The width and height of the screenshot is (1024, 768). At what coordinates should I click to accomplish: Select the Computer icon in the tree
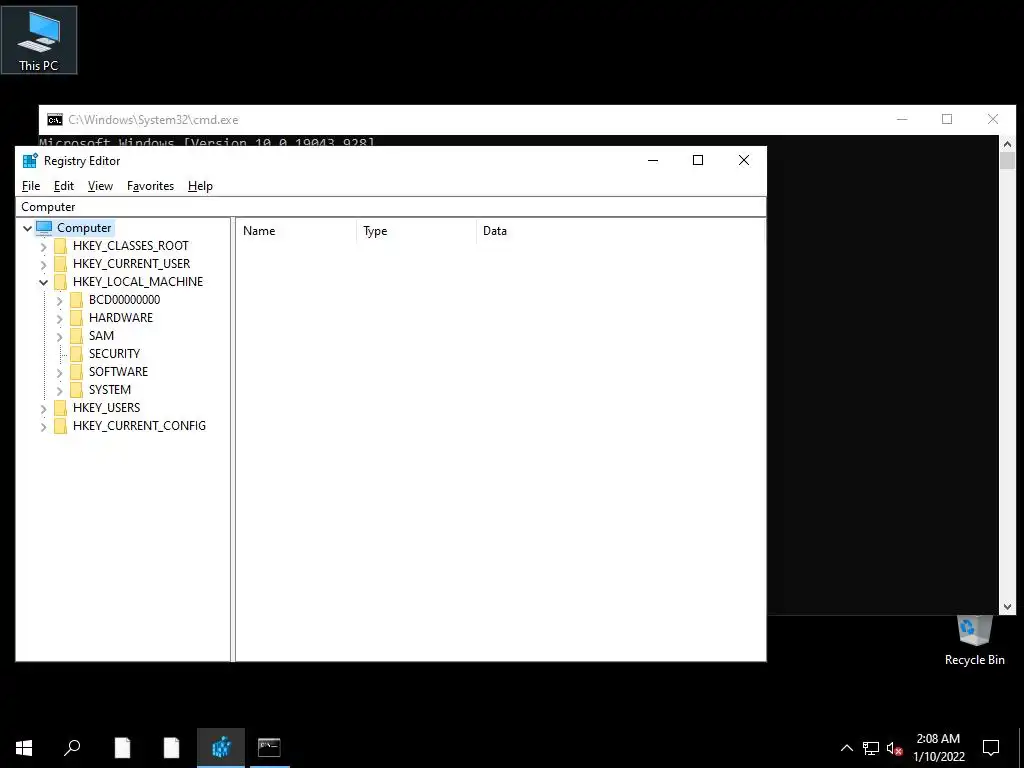[44, 228]
